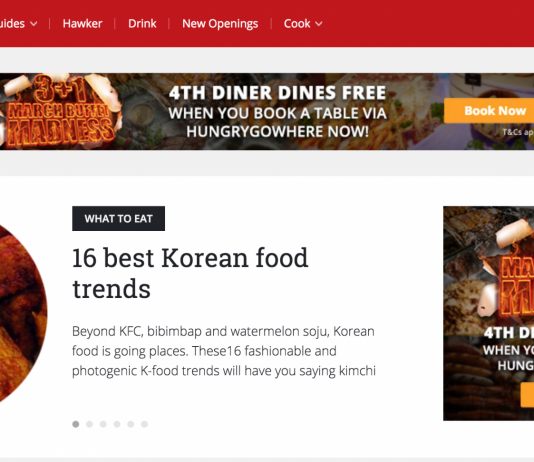Select the first carousel slide dot
534x462 pixels.
coord(76,424)
